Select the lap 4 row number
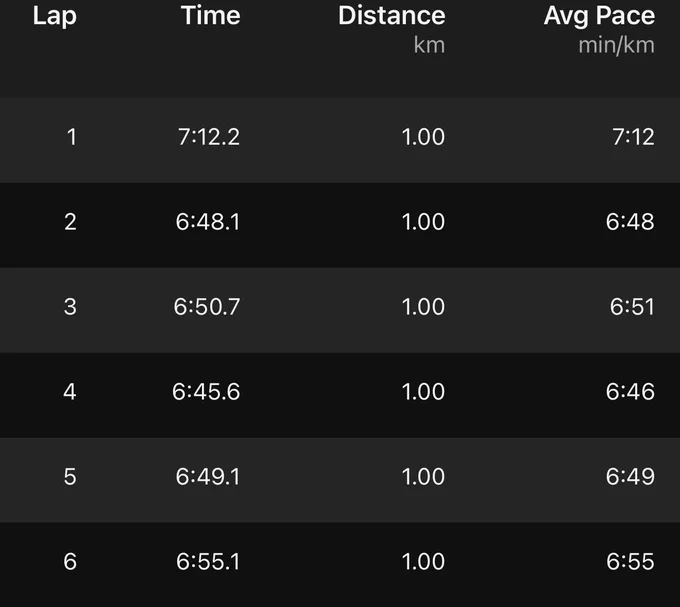This screenshot has width=680, height=607. [70, 392]
